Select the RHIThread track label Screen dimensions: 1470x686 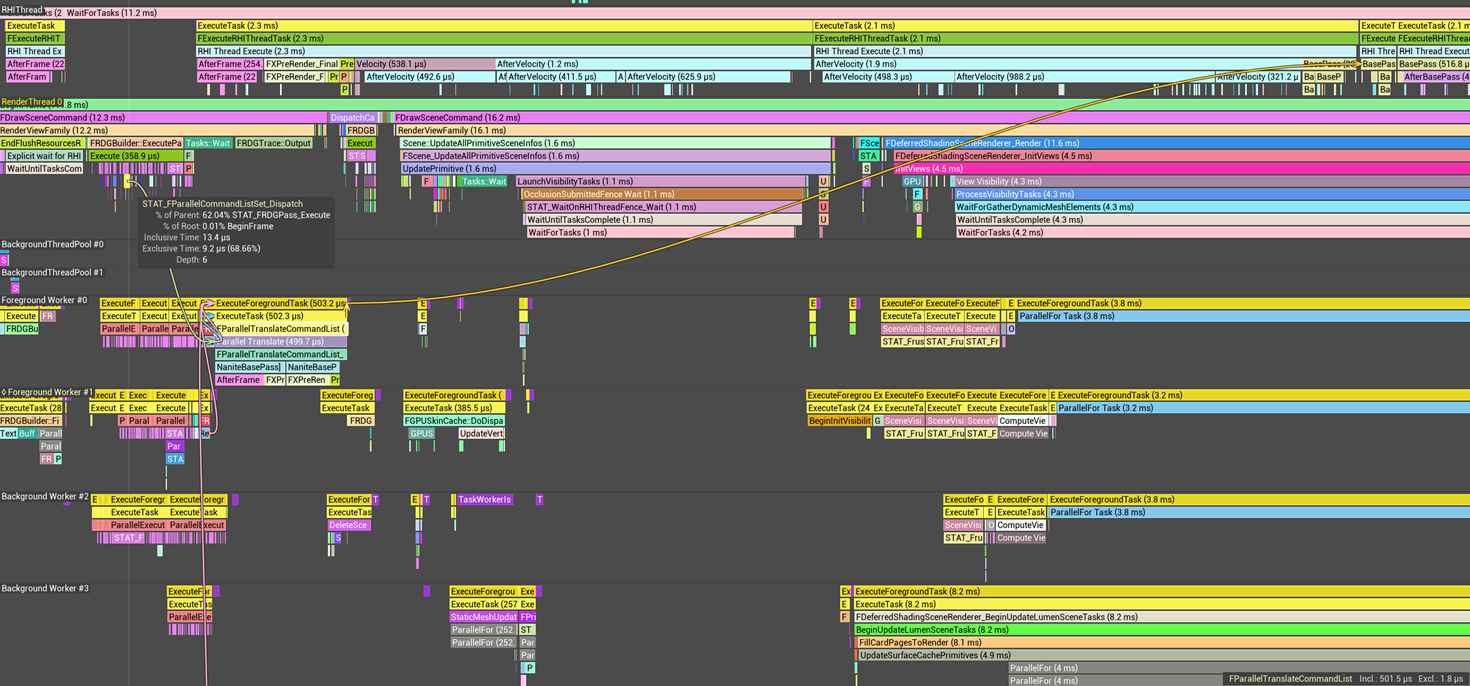[x=22, y=10]
